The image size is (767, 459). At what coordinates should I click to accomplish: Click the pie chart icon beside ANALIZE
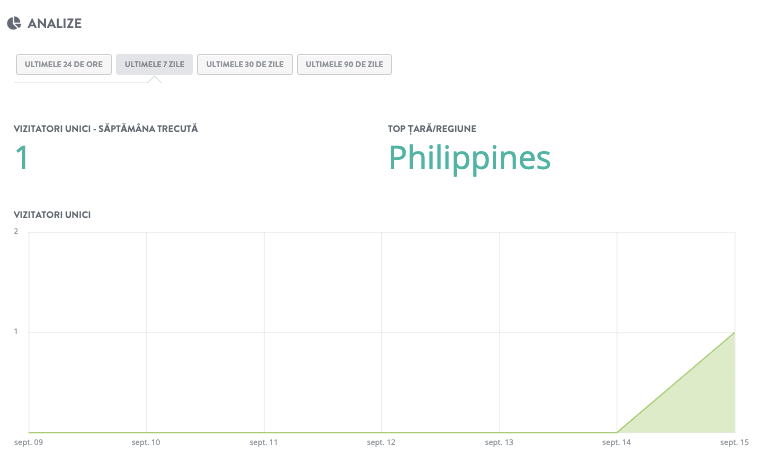click(x=15, y=22)
